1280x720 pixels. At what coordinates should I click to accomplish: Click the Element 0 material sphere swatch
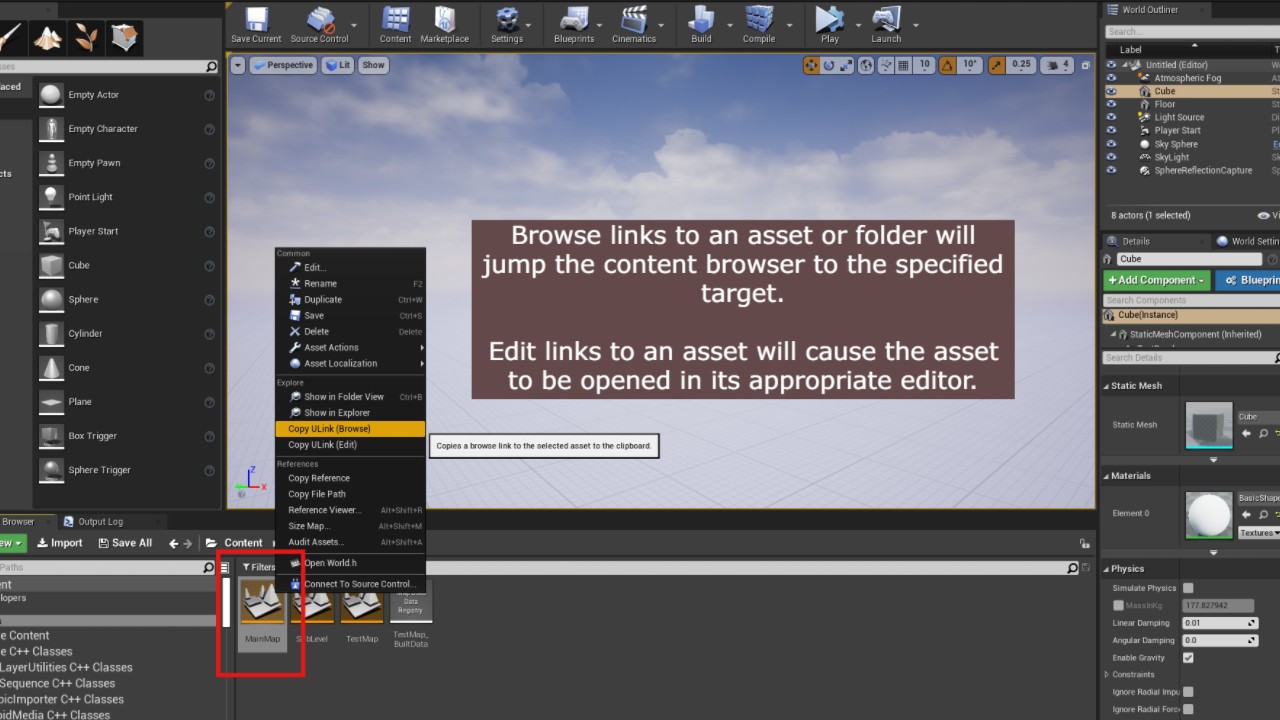click(x=1209, y=515)
